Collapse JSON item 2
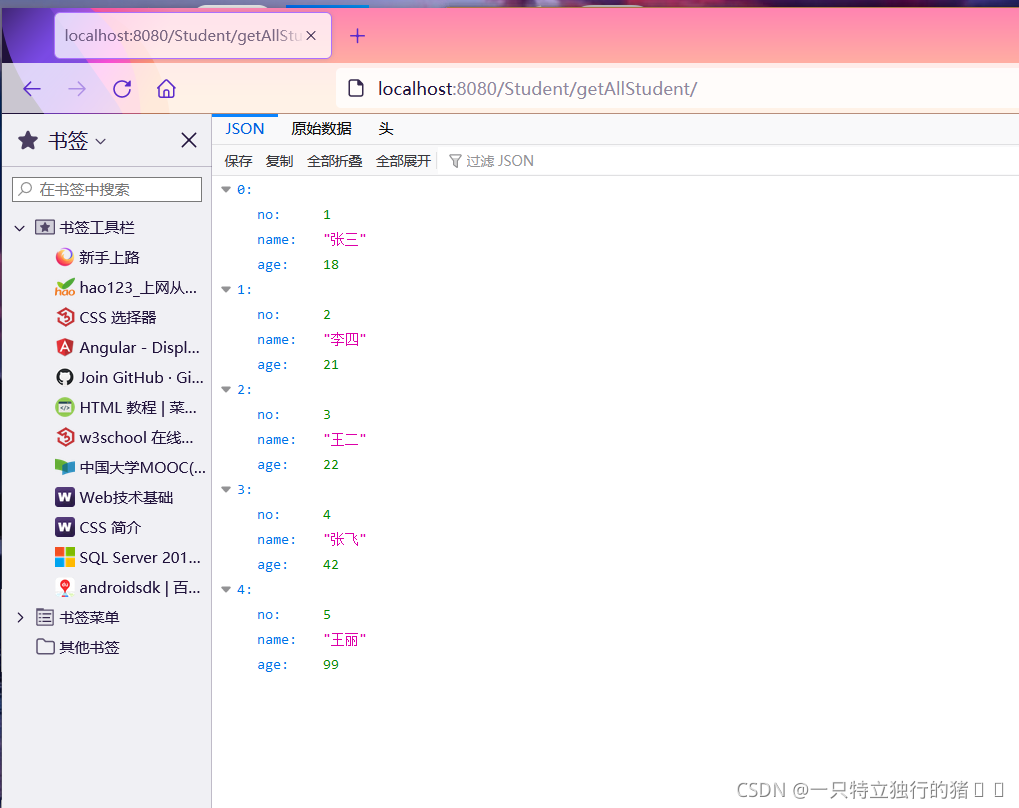 (226, 389)
